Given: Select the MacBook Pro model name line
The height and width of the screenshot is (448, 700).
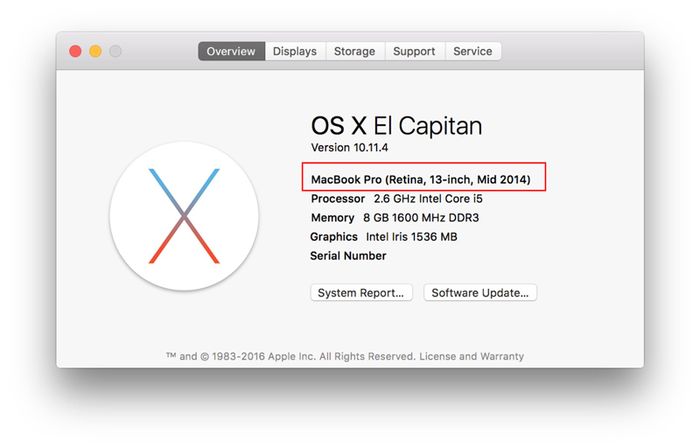Looking at the screenshot, I should 421,179.
